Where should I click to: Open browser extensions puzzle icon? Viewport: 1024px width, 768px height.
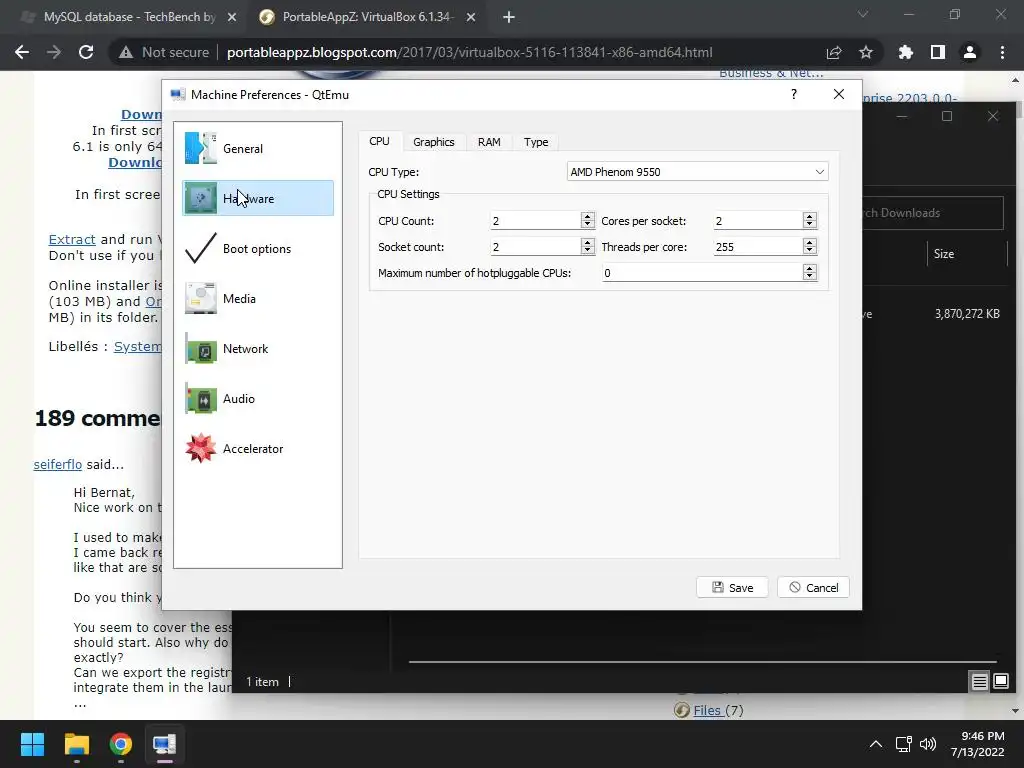point(905,52)
